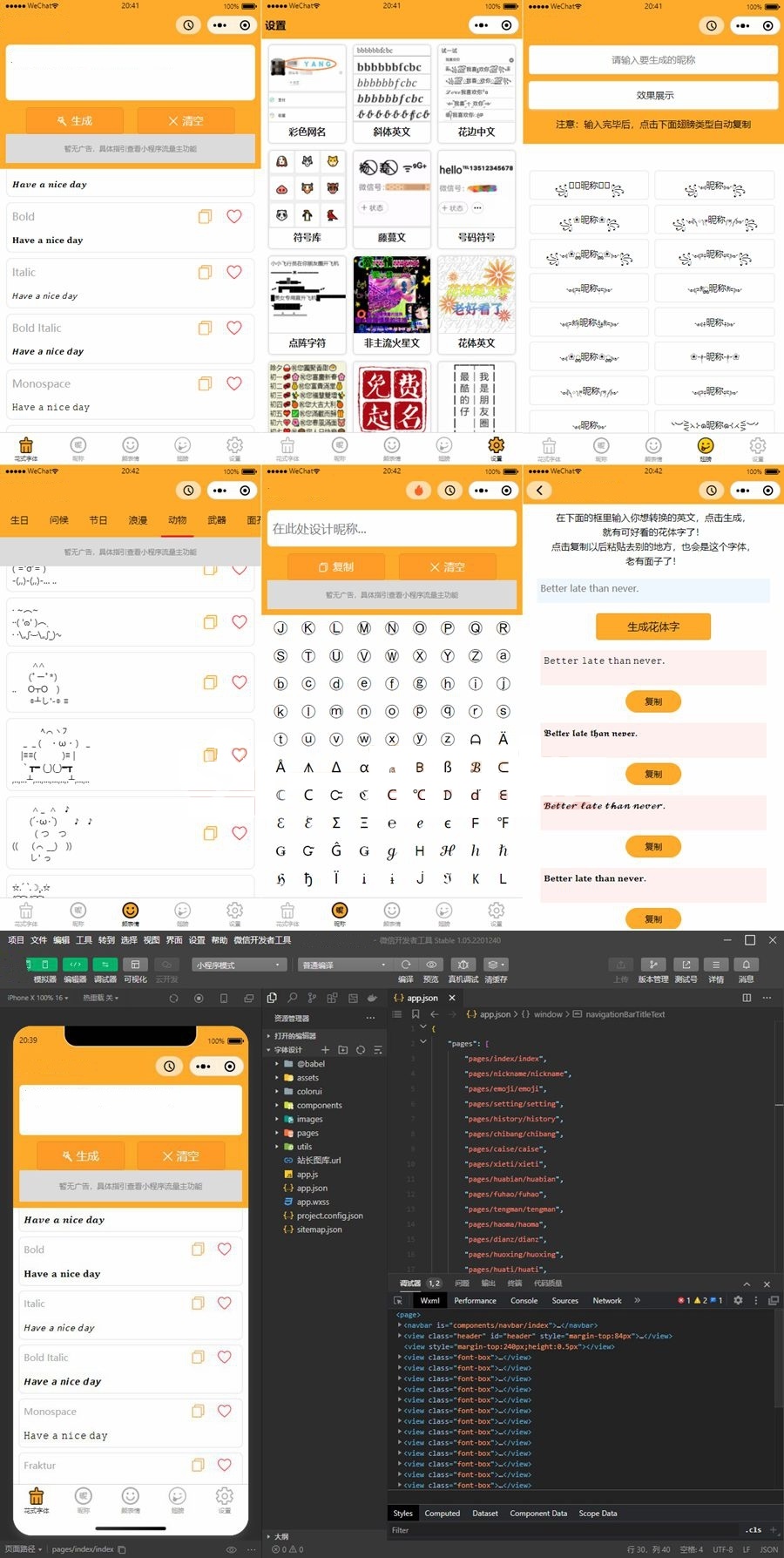The image size is (784, 1558).
Task: Click the 生成花体字 button
Action: (653, 627)
